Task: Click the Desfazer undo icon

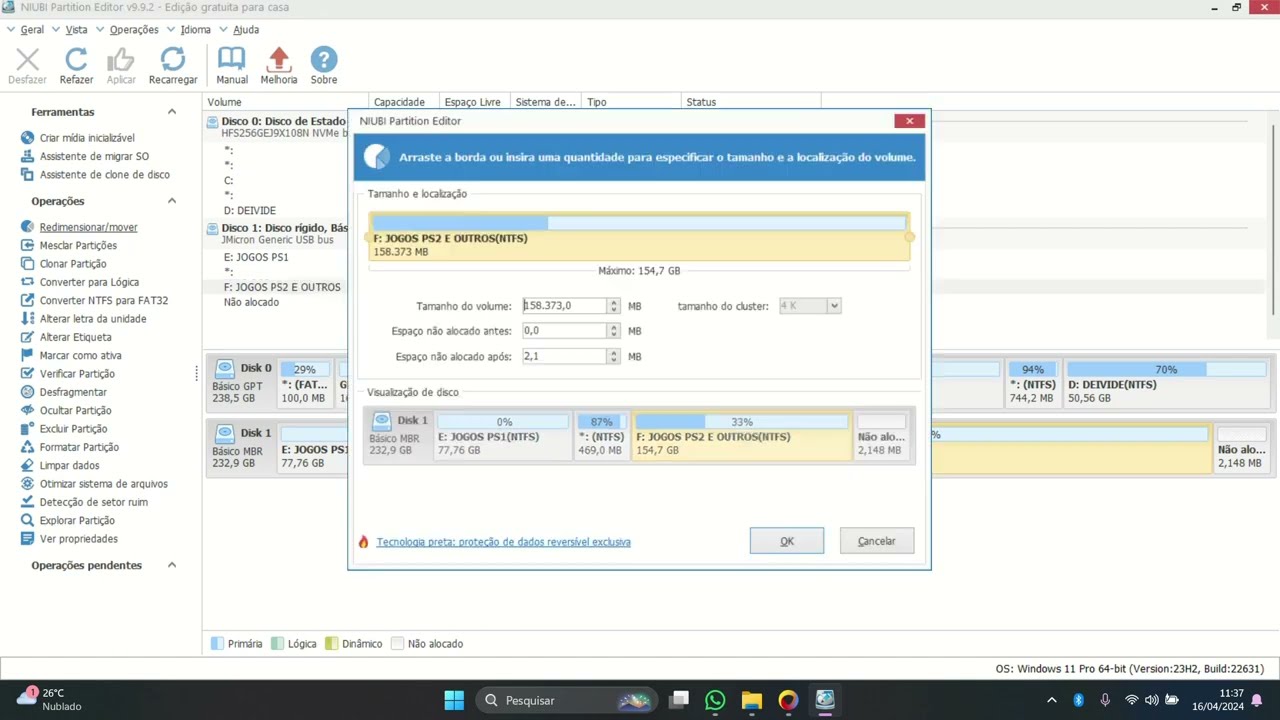Action: tap(28, 60)
